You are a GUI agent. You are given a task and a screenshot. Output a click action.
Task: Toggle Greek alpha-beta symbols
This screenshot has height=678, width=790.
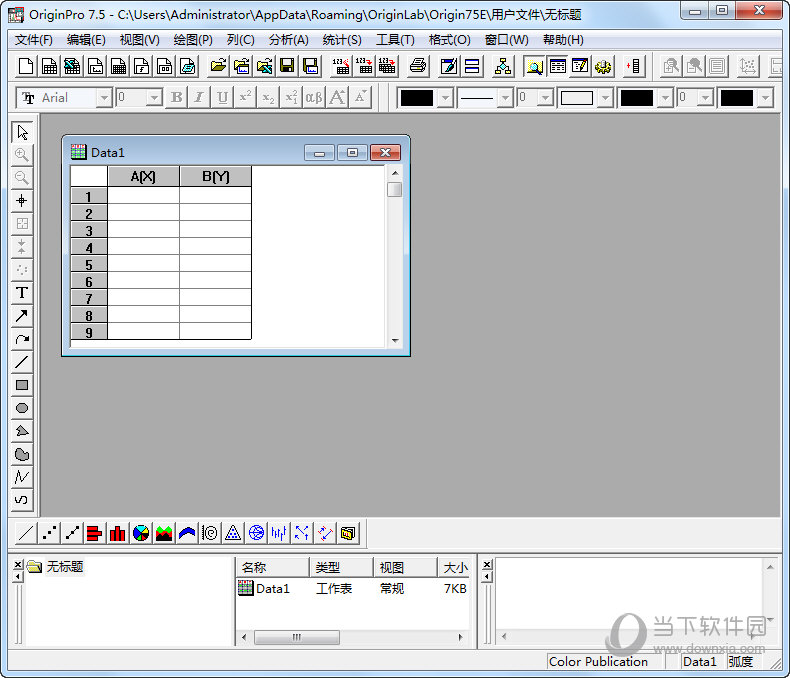click(x=314, y=97)
